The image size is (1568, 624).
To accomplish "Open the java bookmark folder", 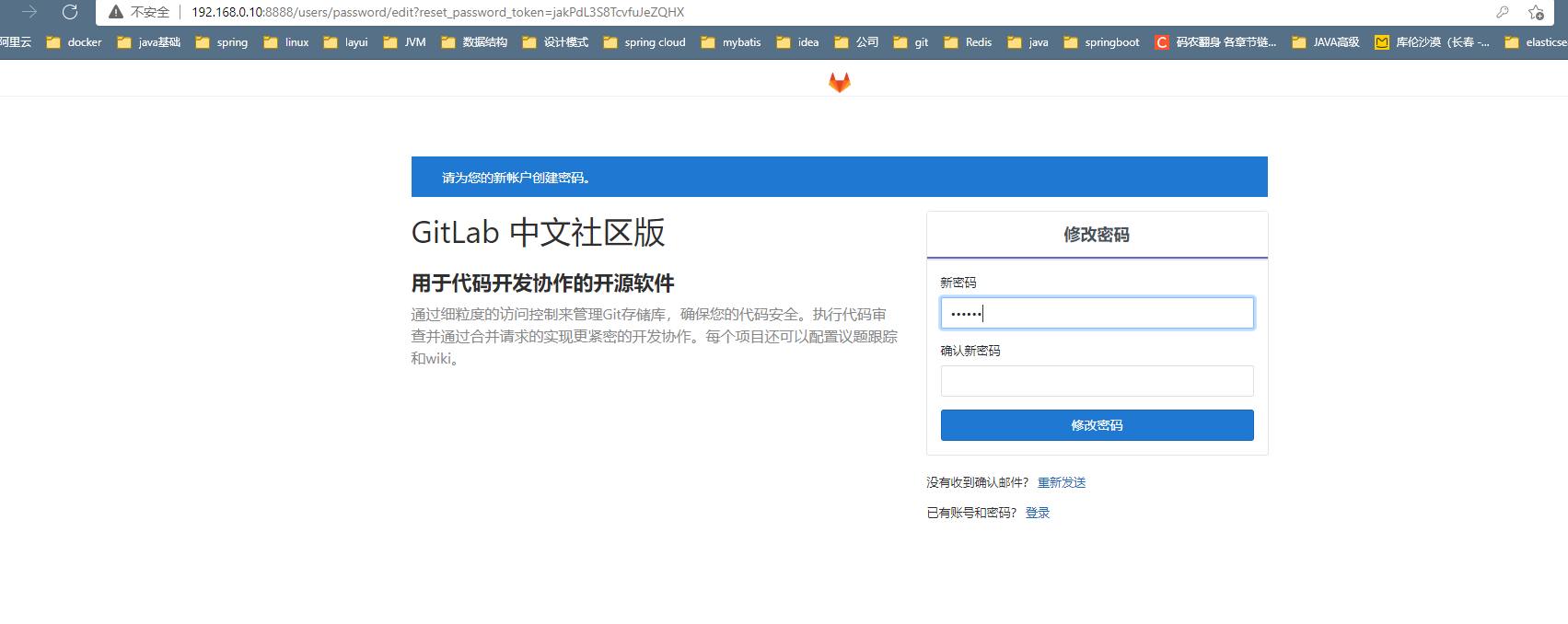I will (x=1028, y=42).
